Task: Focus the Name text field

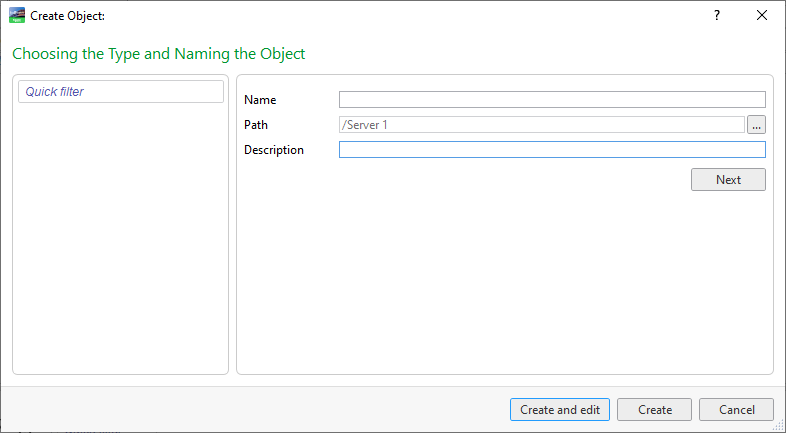Action: [552, 100]
